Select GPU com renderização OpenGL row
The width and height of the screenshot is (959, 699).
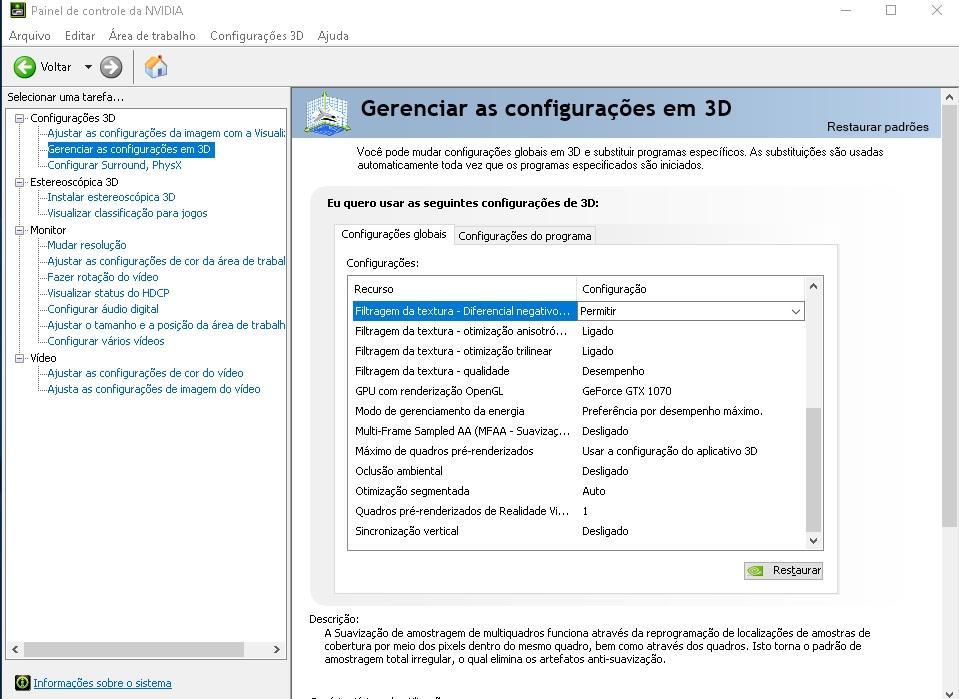579,391
